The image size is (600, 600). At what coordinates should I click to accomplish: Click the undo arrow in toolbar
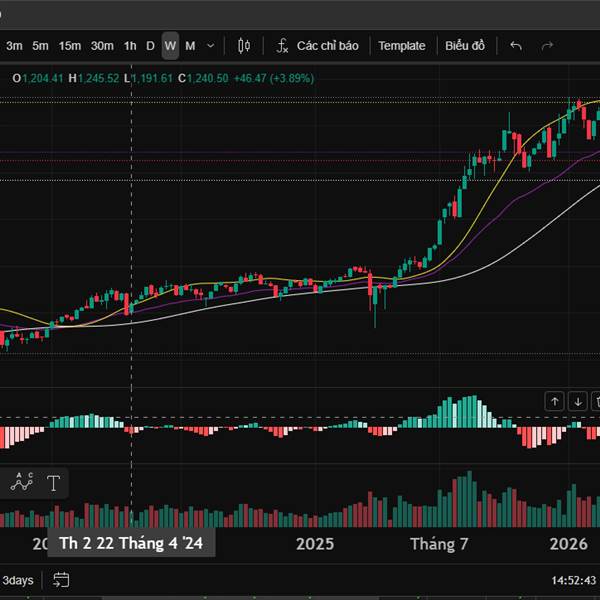click(x=516, y=46)
